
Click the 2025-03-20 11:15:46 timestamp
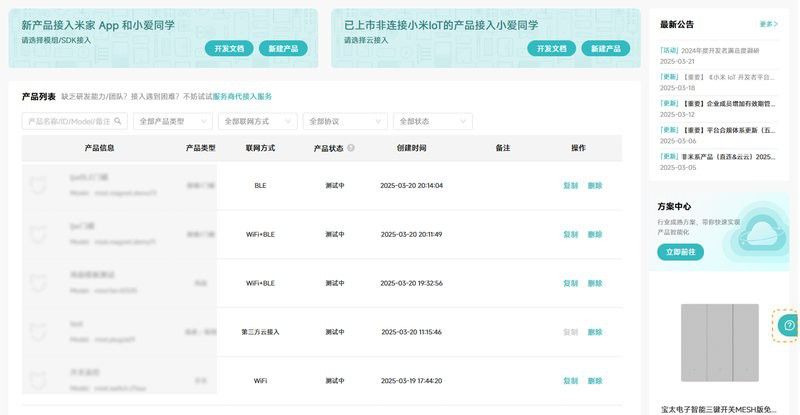(411, 332)
